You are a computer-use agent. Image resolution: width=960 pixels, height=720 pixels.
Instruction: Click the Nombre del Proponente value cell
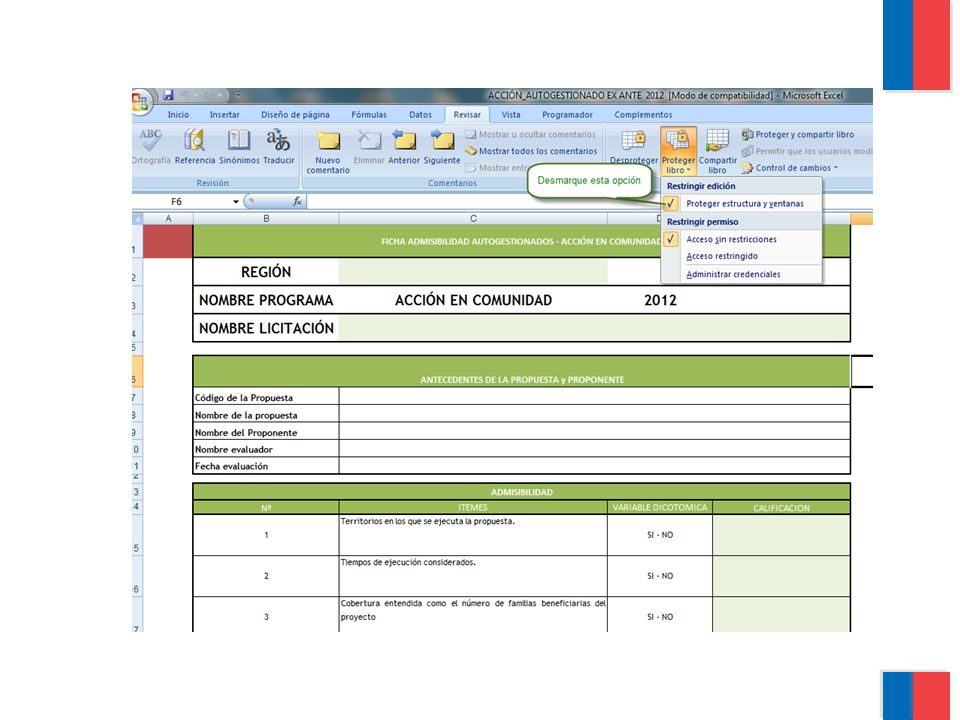(594, 431)
